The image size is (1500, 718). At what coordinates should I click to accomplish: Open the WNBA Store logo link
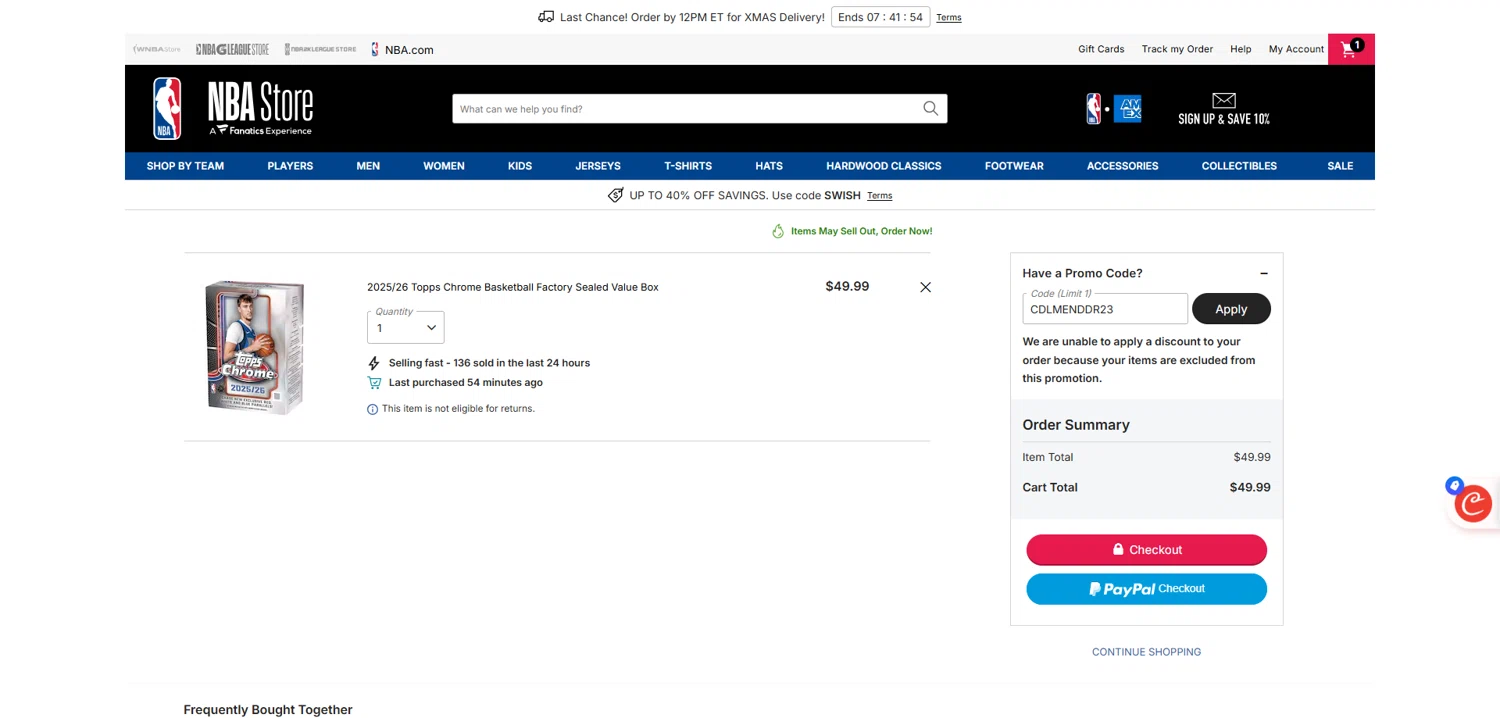point(157,49)
